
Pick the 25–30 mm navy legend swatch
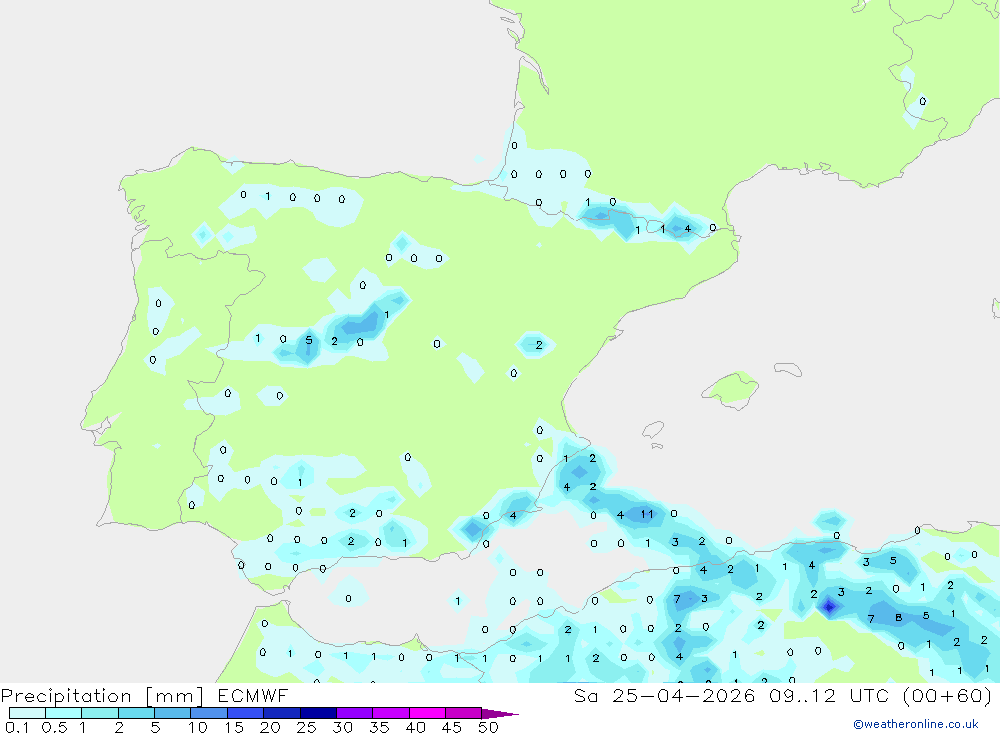coord(318,713)
